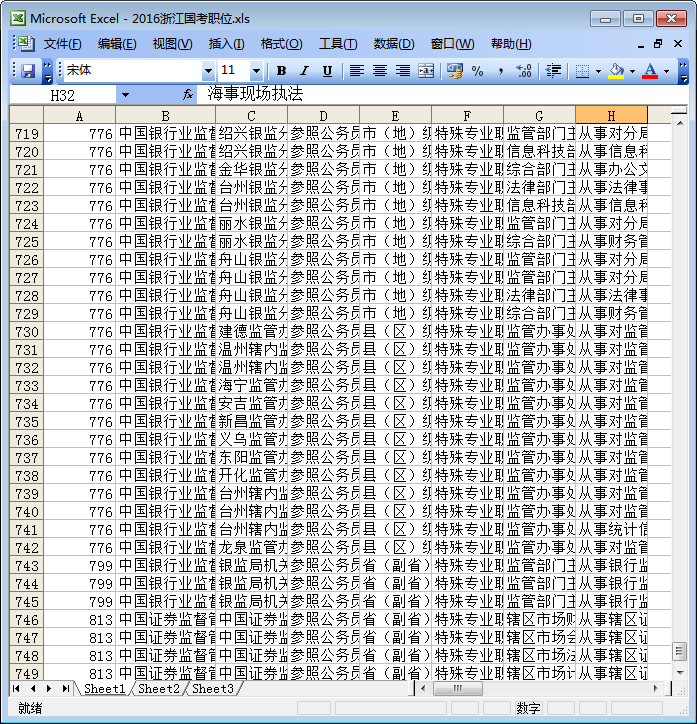
Task: Apply Currency style format
Action: click(x=455, y=71)
